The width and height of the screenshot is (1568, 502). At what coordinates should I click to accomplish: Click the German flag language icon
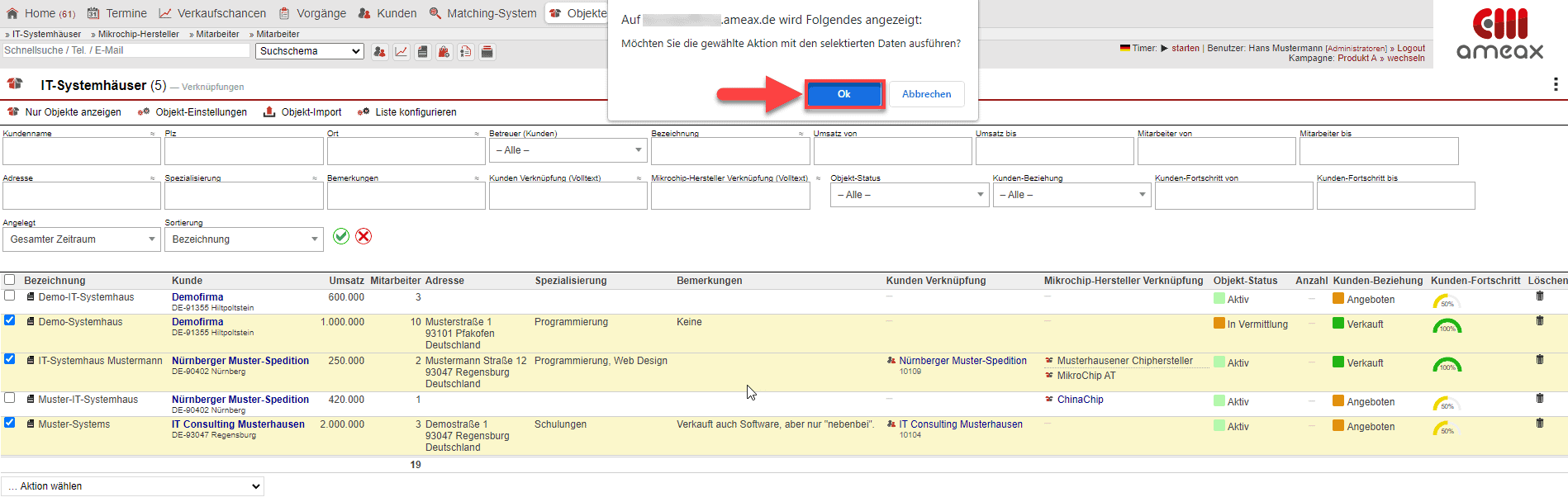[x=1124, y=48]
